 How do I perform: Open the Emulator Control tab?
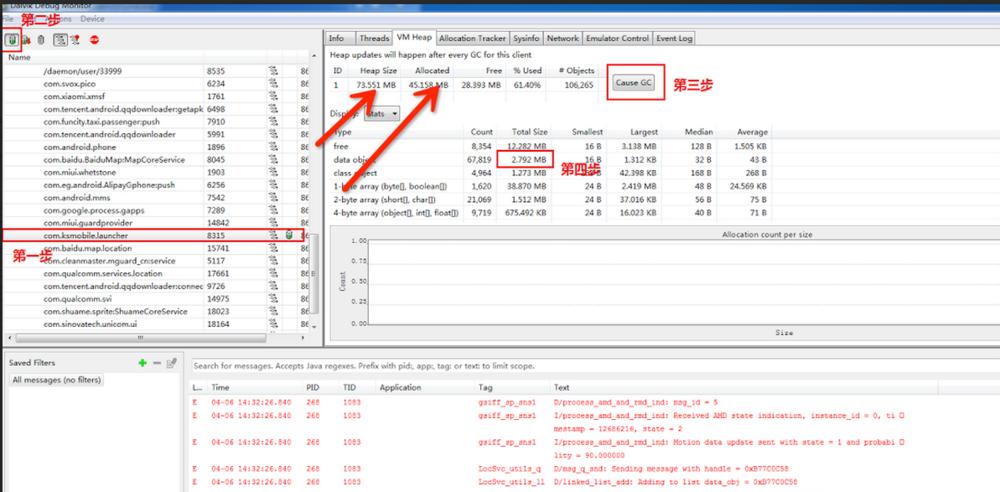click(x=617, y=38)
